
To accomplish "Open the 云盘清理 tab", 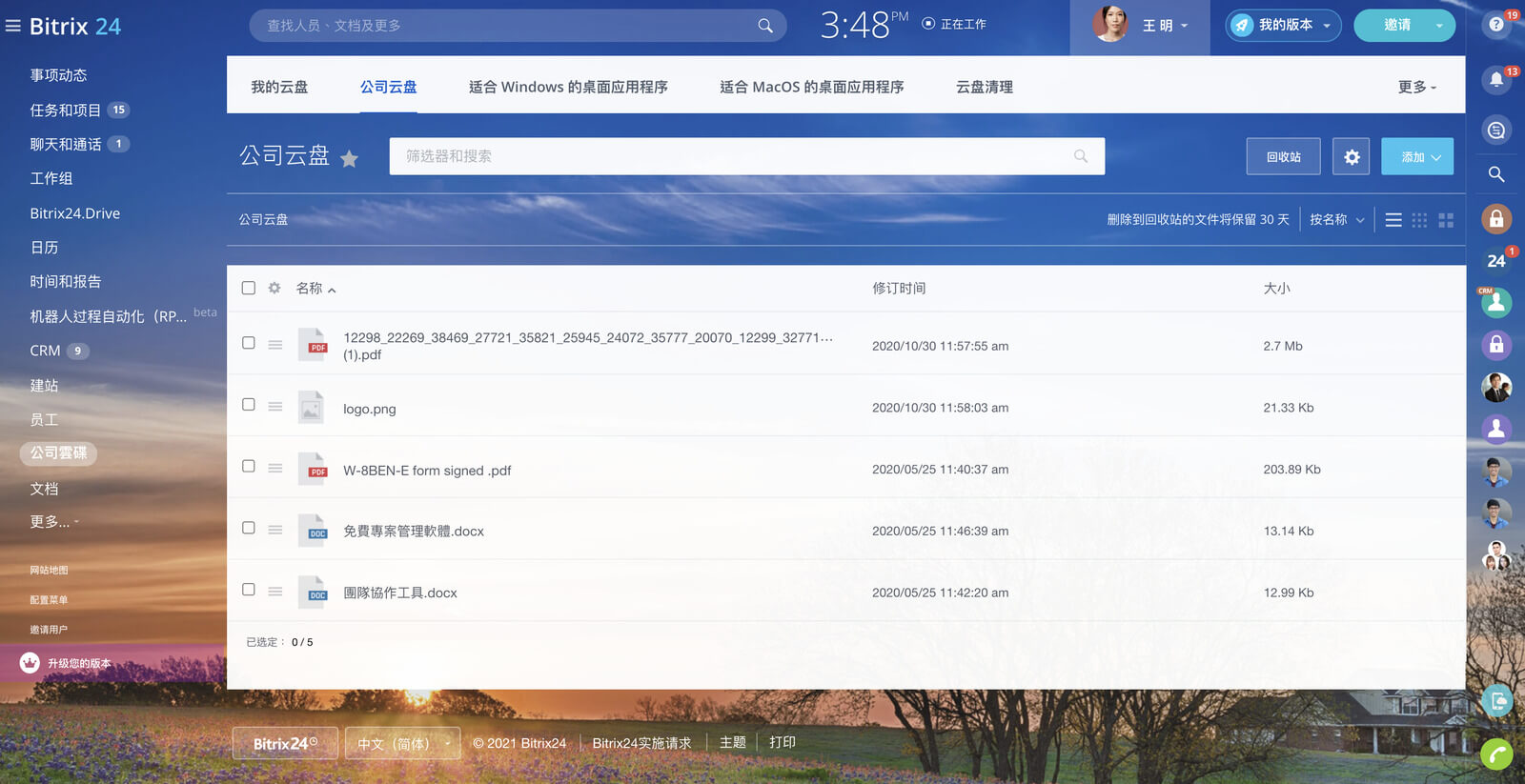I will [x=985, y=87].
